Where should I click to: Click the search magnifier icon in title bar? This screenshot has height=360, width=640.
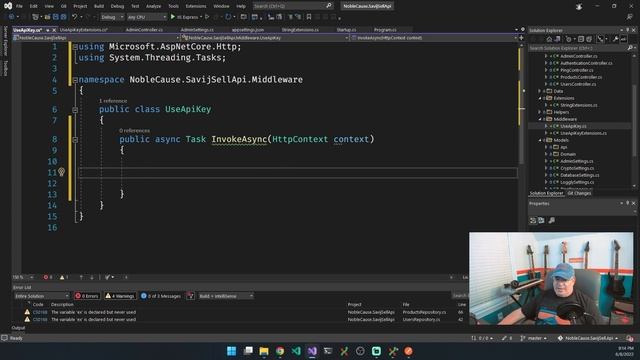[329, 6]
